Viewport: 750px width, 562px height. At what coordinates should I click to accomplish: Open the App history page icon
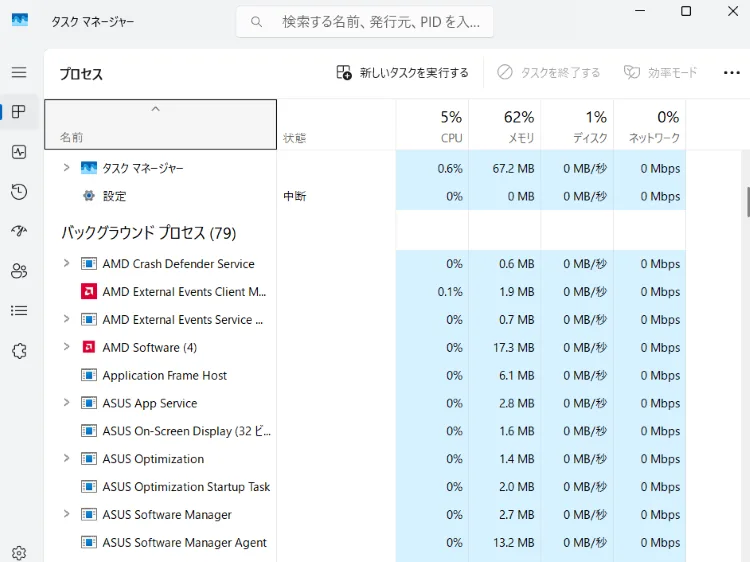[19, 192]
